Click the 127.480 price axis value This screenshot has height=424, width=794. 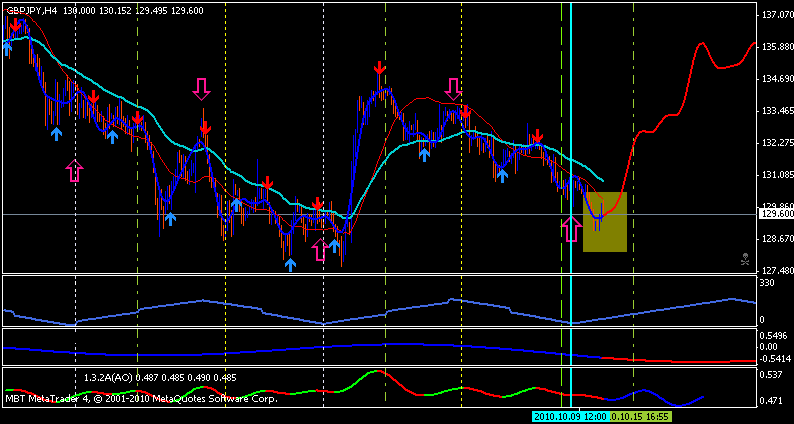click(x=776, y=271)
